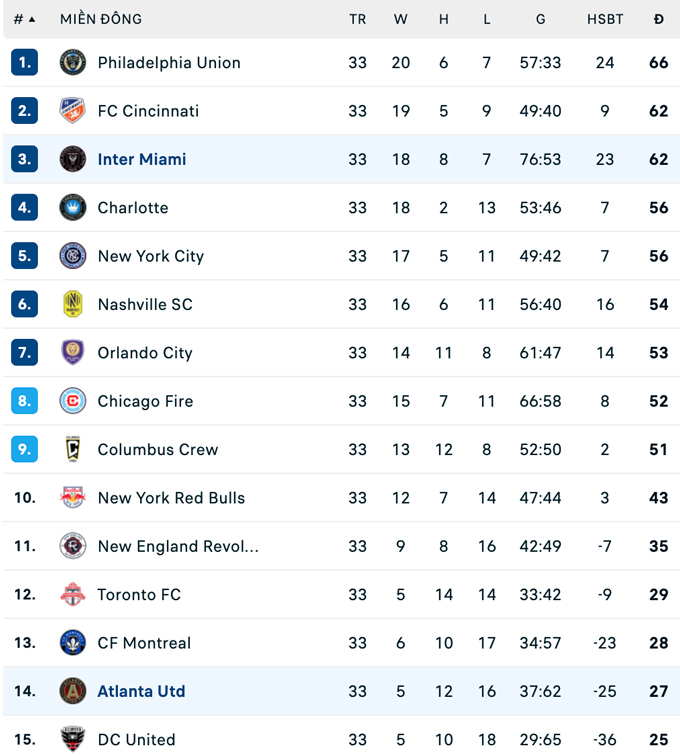Click the Chicago Fire team crest
Viewport: 680px width, 755px height.
point(73,401)
